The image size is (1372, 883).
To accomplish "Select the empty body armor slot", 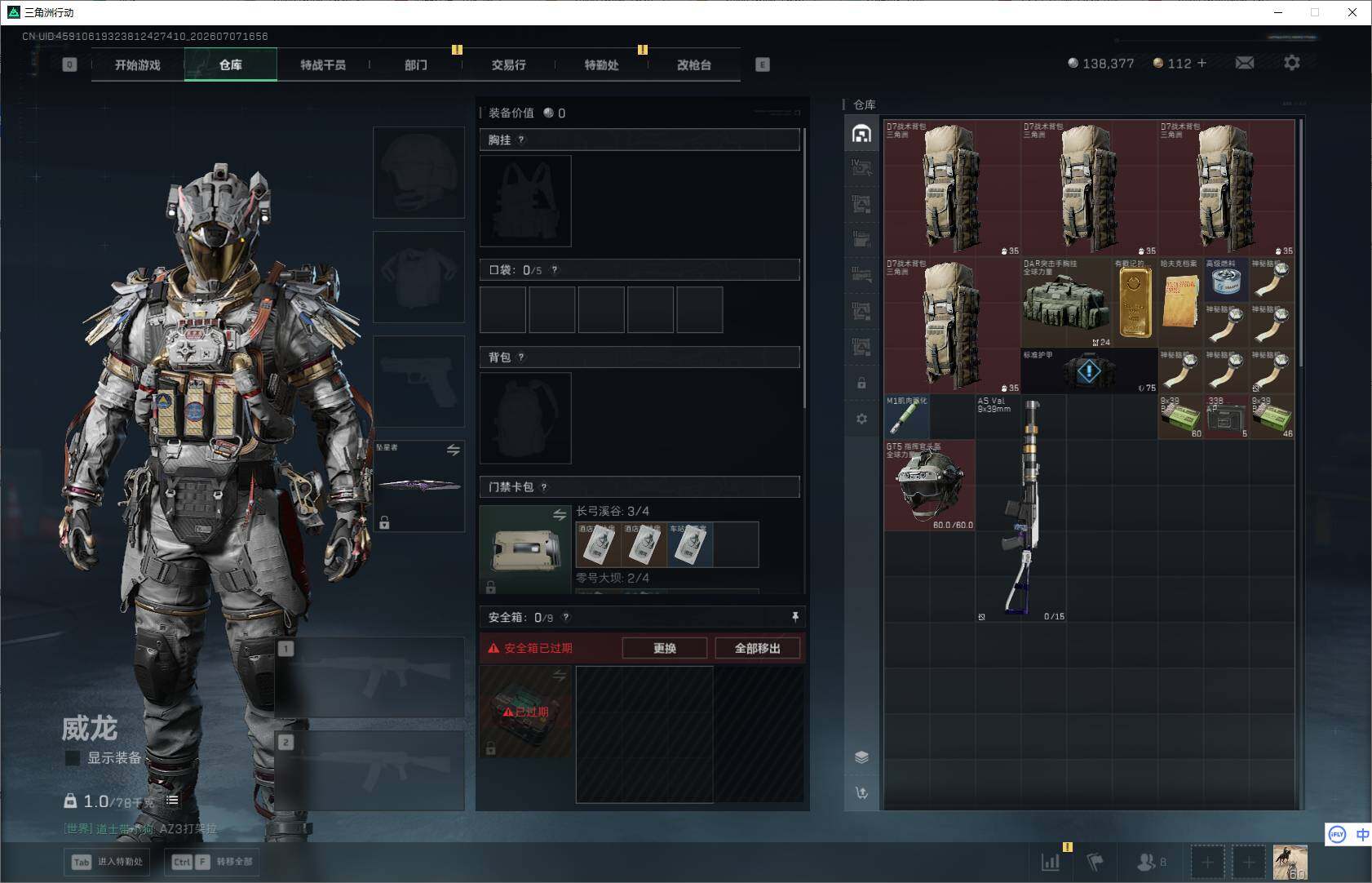I will point(418,277).
